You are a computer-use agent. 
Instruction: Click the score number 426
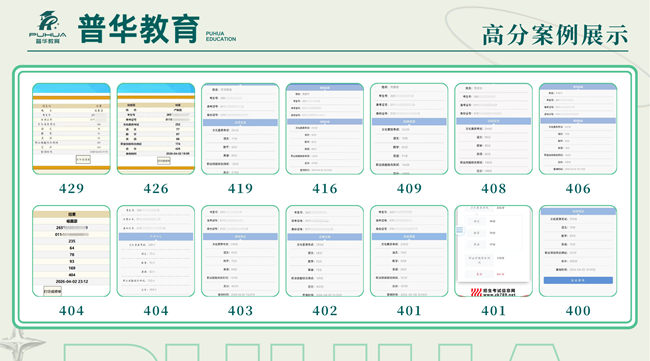click(156, 189)
